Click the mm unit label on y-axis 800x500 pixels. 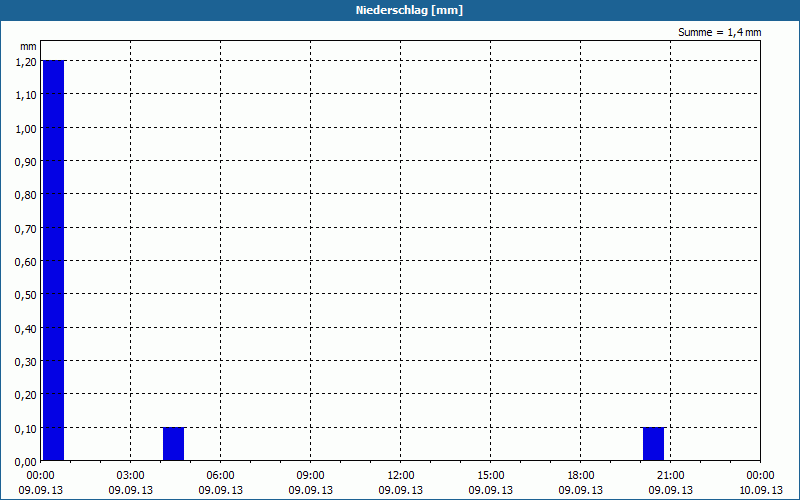coord(28,46)
